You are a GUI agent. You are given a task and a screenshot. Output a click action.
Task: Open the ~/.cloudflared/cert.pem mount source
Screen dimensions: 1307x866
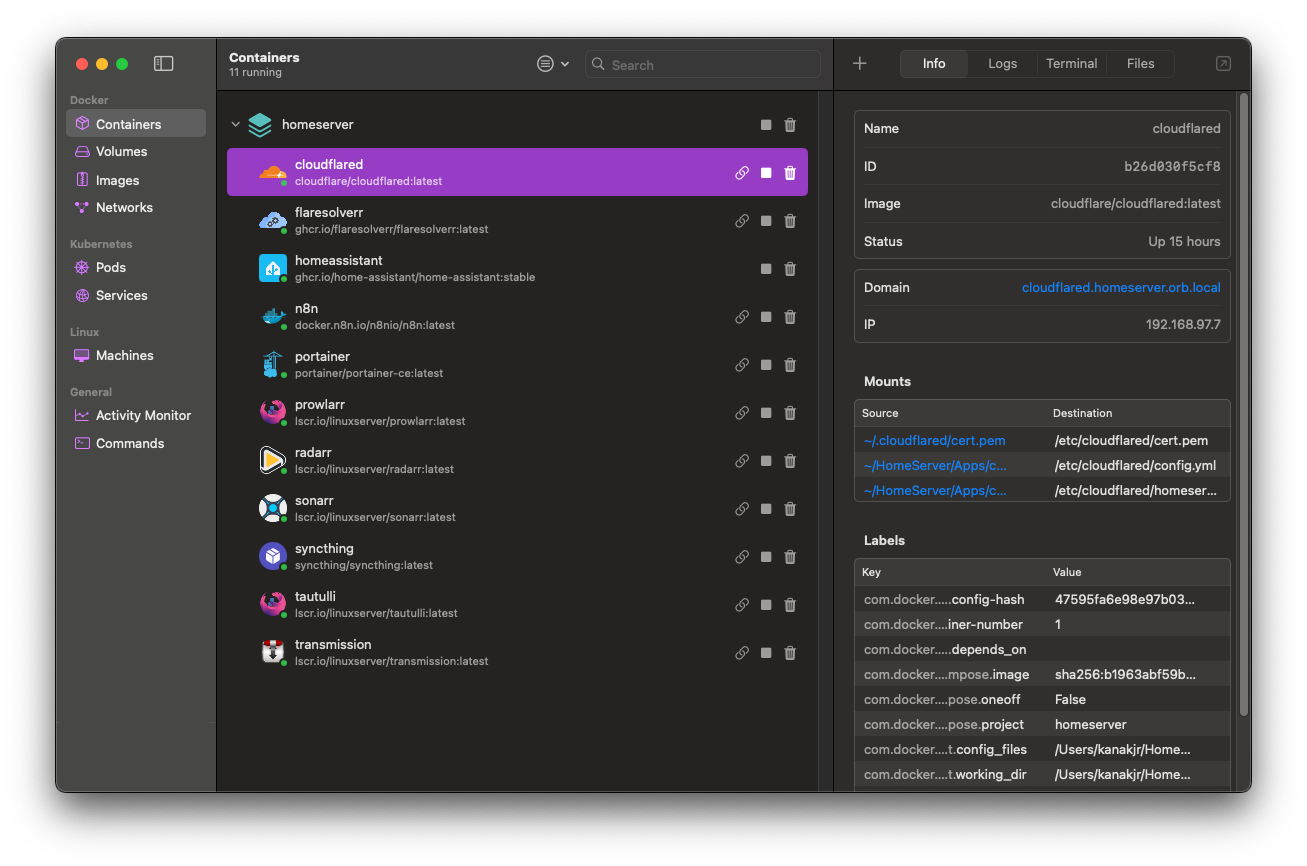(934, 440)
